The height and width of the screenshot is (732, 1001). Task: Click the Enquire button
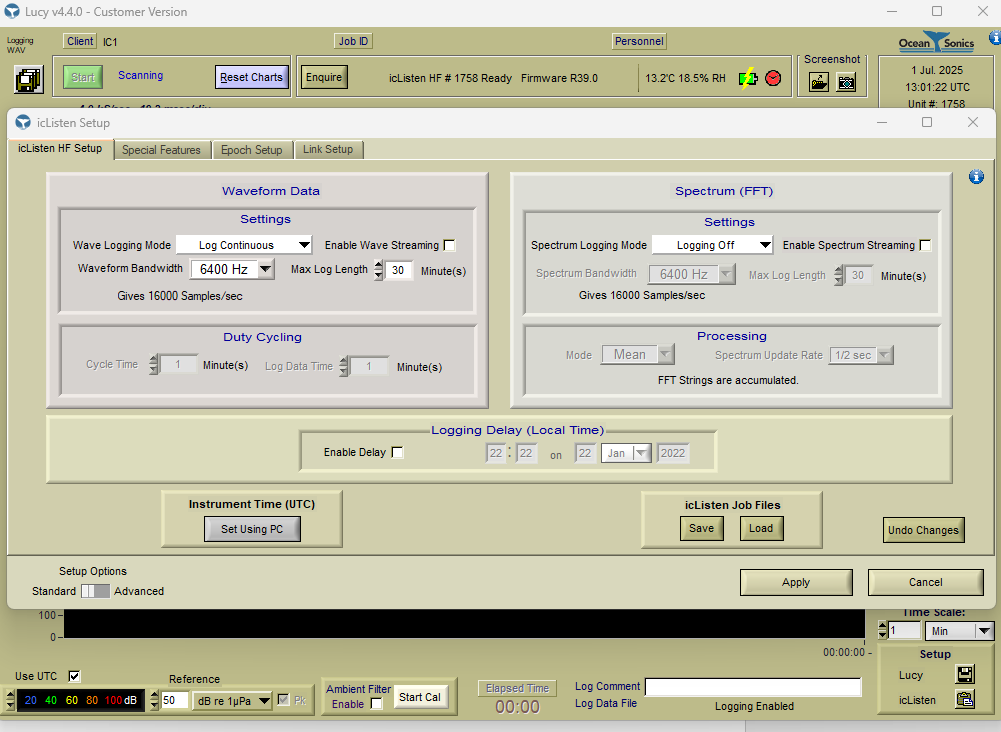324,77
